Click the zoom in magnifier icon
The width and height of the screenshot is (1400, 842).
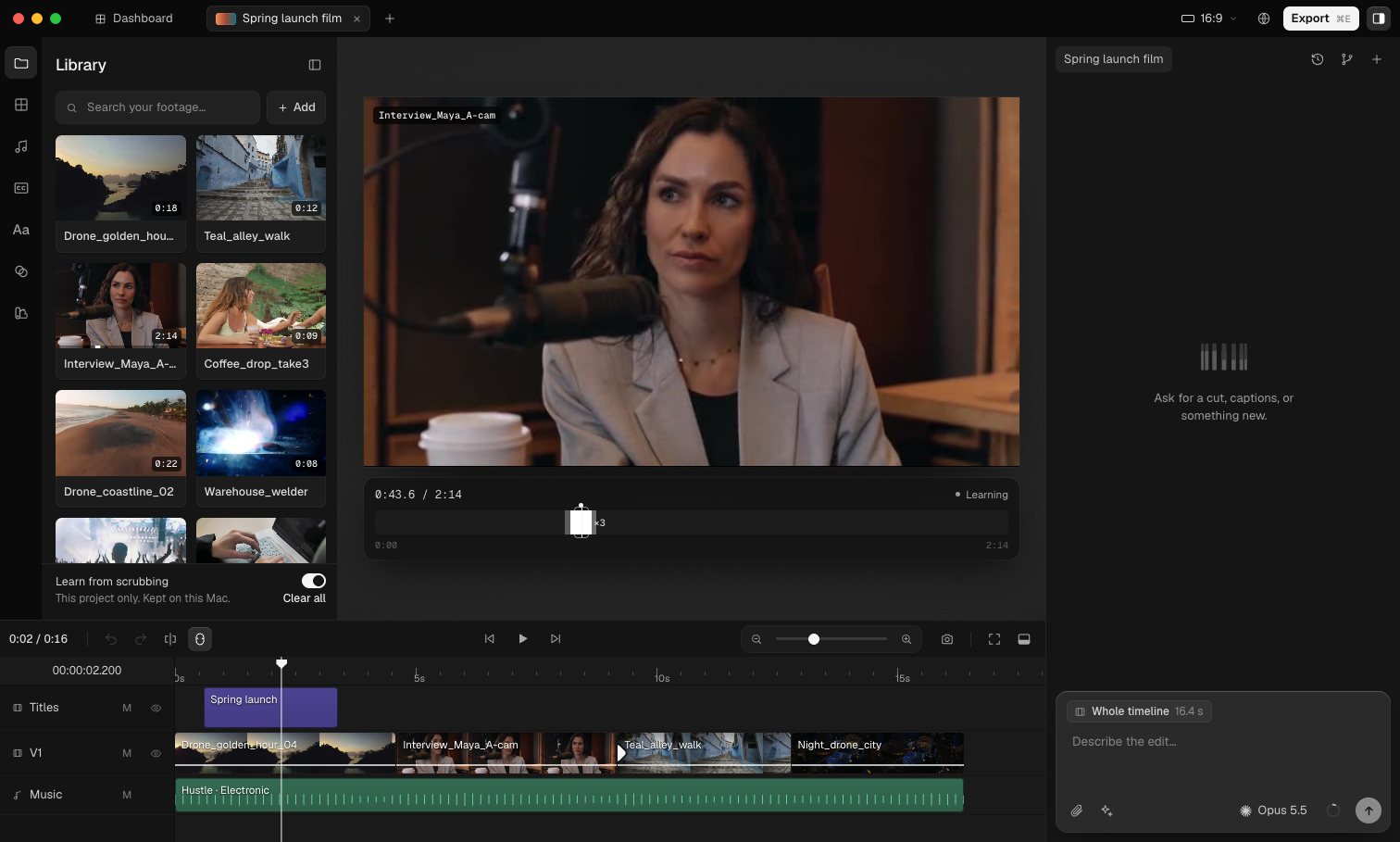[906, 639]
